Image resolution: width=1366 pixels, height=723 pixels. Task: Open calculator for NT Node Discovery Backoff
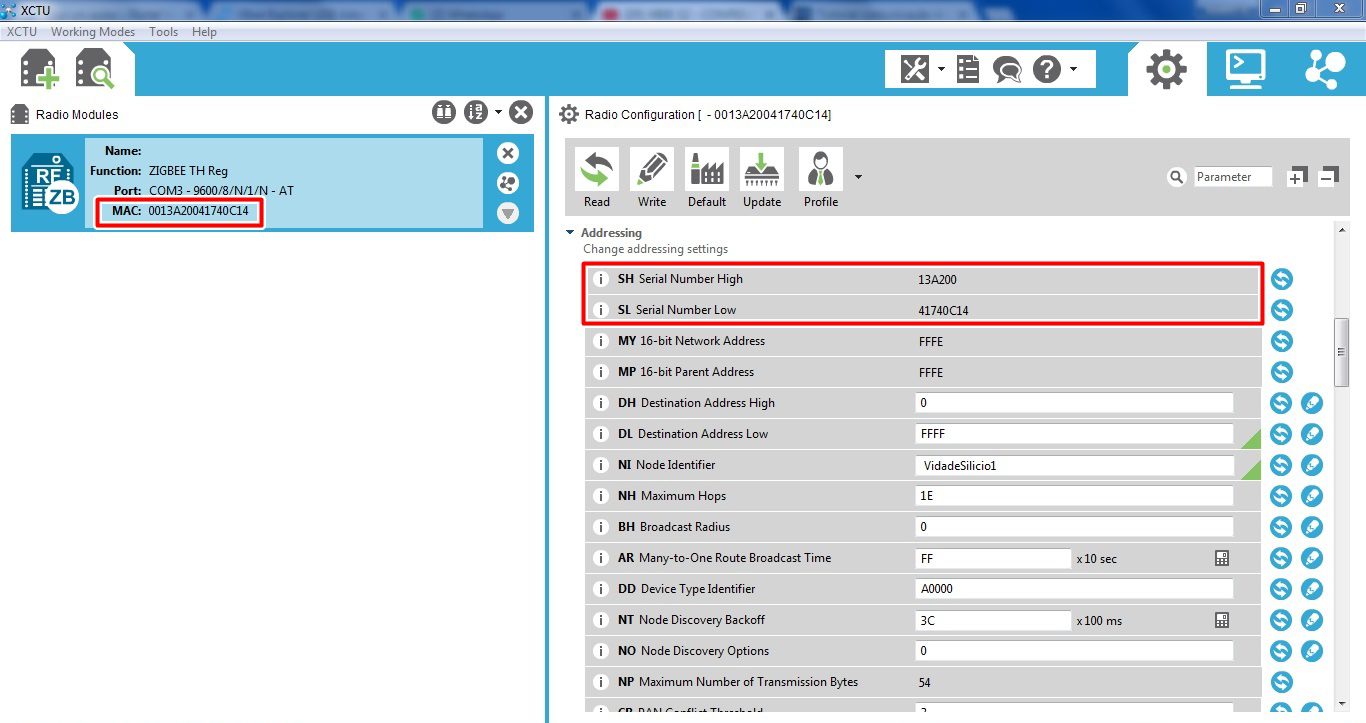click(x=1221, y=620)
